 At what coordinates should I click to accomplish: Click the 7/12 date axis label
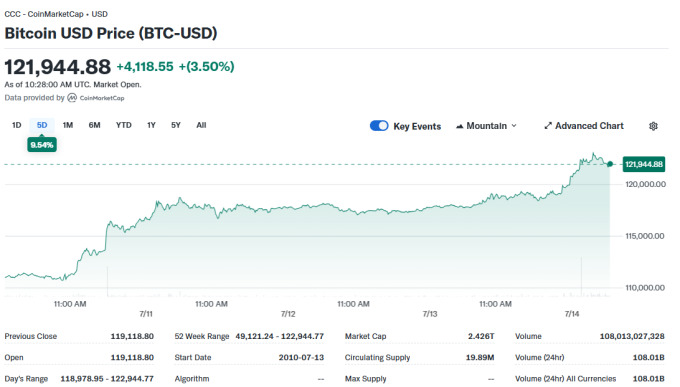click(288, 314)
